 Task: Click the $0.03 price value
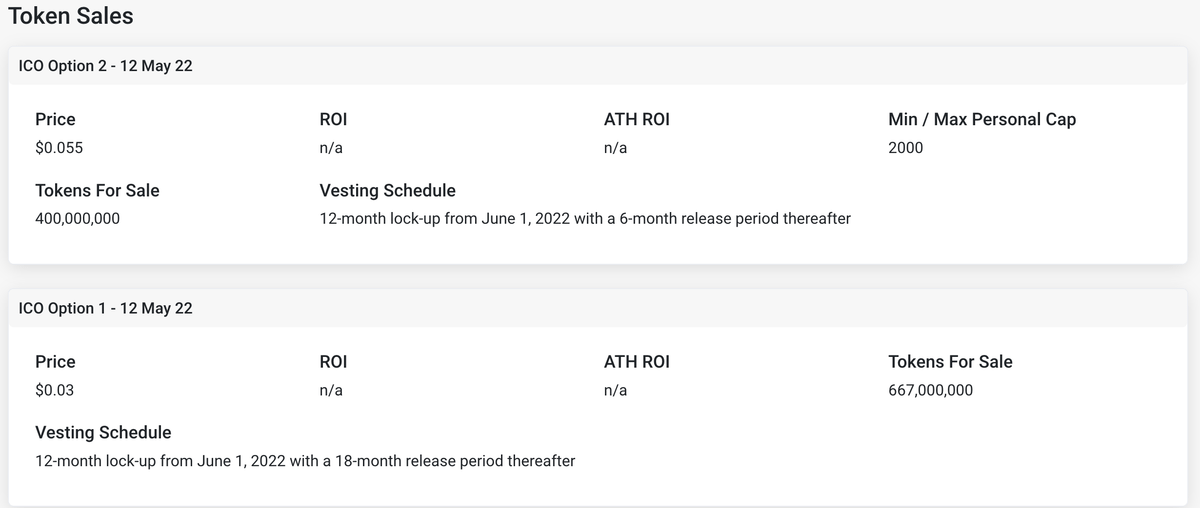pyautogui.click(x=55, y=390)
